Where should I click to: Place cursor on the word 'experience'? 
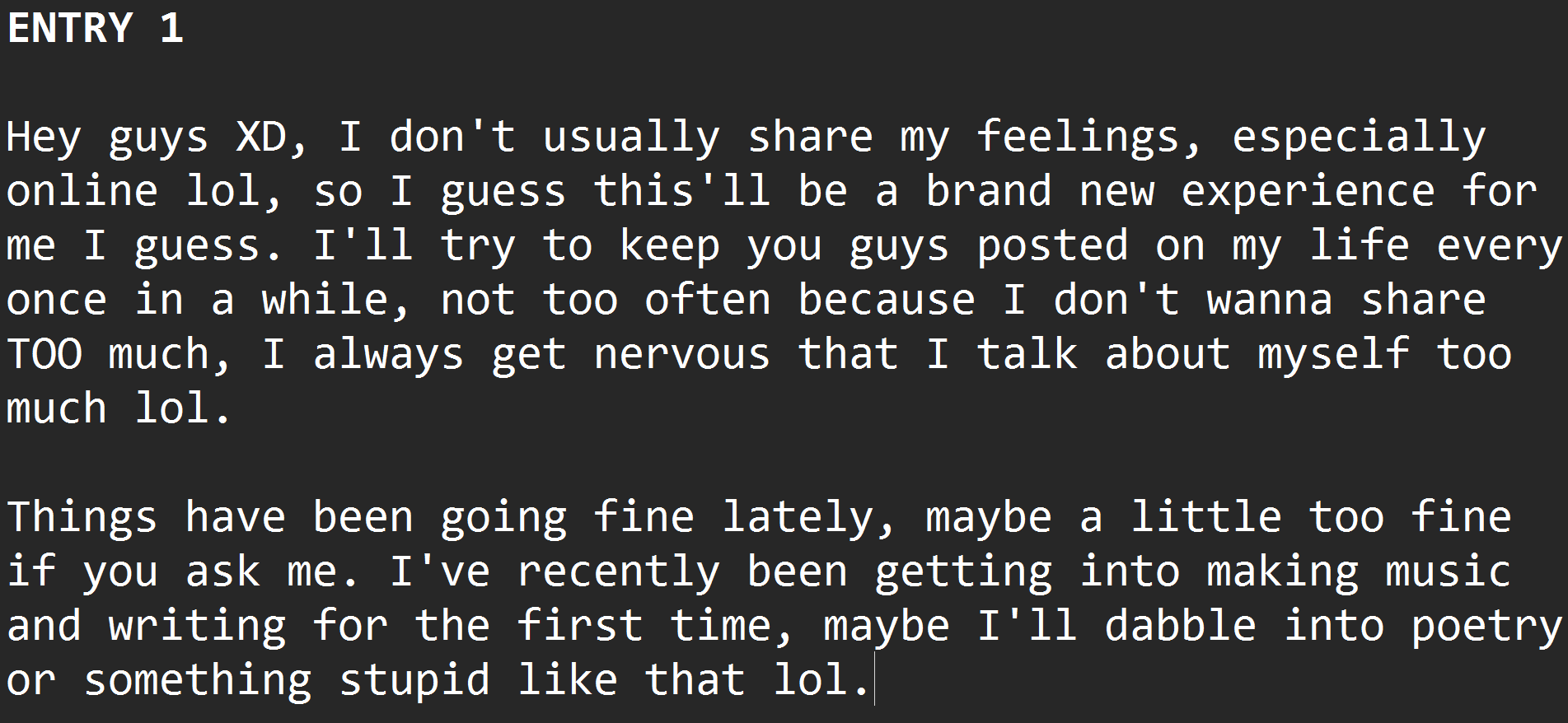[x=1308, y=191]
